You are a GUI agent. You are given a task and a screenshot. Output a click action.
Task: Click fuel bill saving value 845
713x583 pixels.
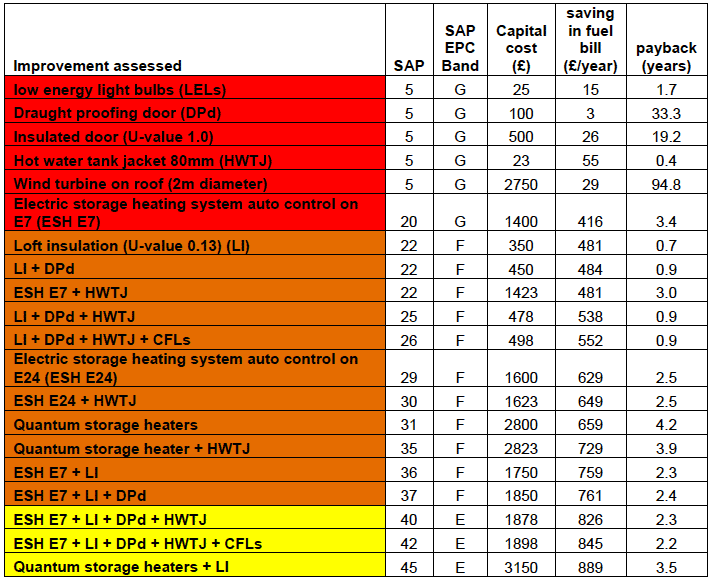click(590, 544)
